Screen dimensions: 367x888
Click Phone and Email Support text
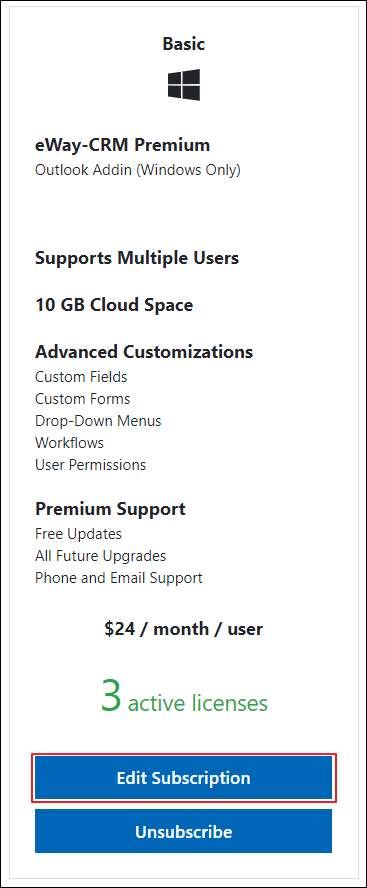119,578
